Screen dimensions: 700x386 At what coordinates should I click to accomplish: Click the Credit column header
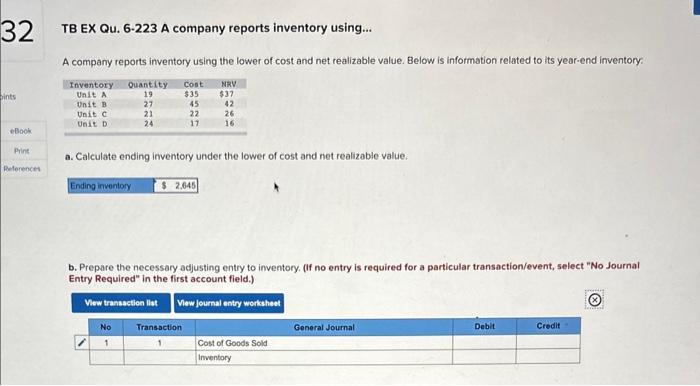coord(548,326)
